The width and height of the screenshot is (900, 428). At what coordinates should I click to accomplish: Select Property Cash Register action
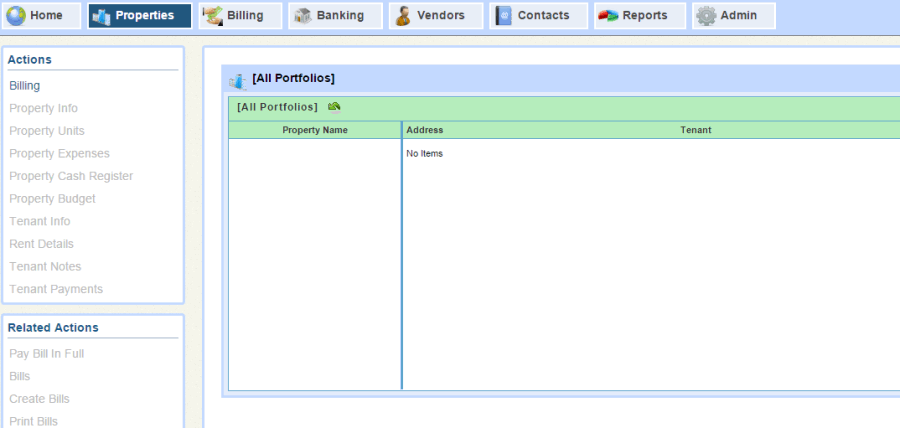[71, 176]
